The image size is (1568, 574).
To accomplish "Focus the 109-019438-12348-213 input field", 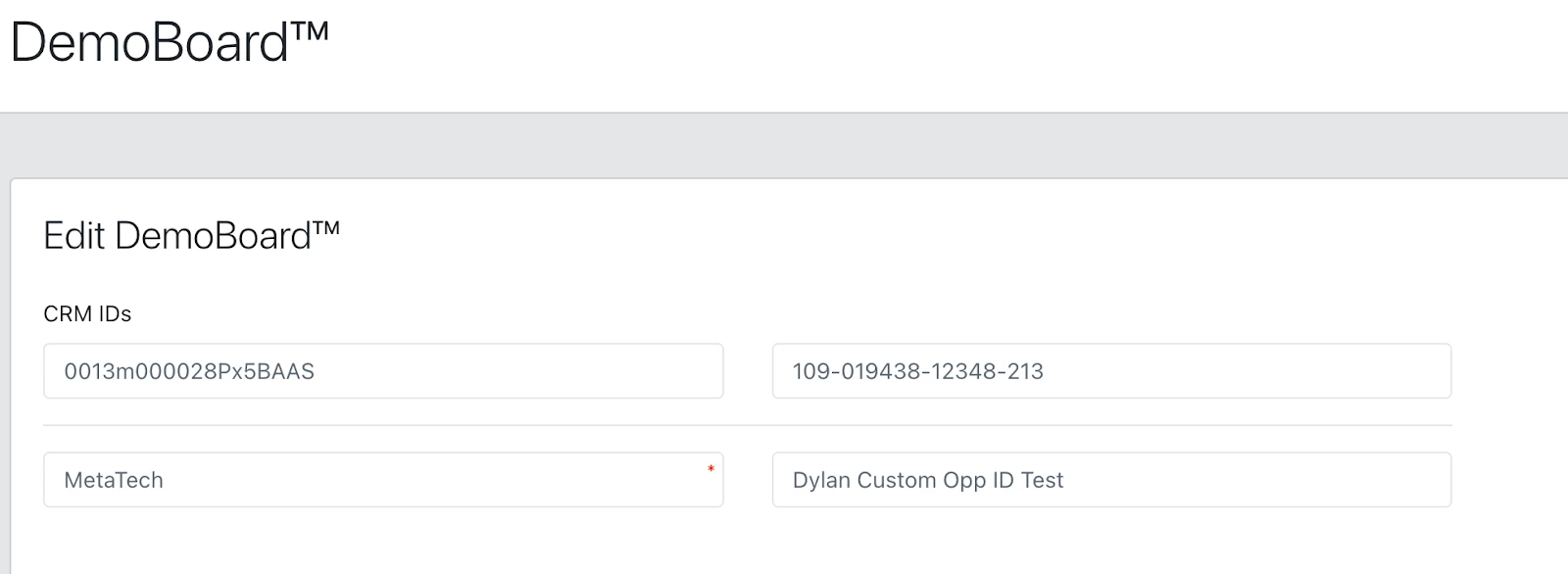I will click(1111, 371).
